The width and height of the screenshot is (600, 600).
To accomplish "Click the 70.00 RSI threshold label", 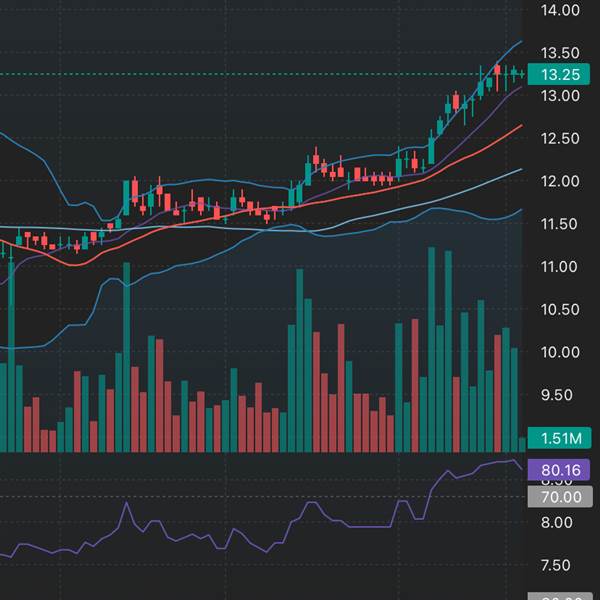I will coord(560,497).
